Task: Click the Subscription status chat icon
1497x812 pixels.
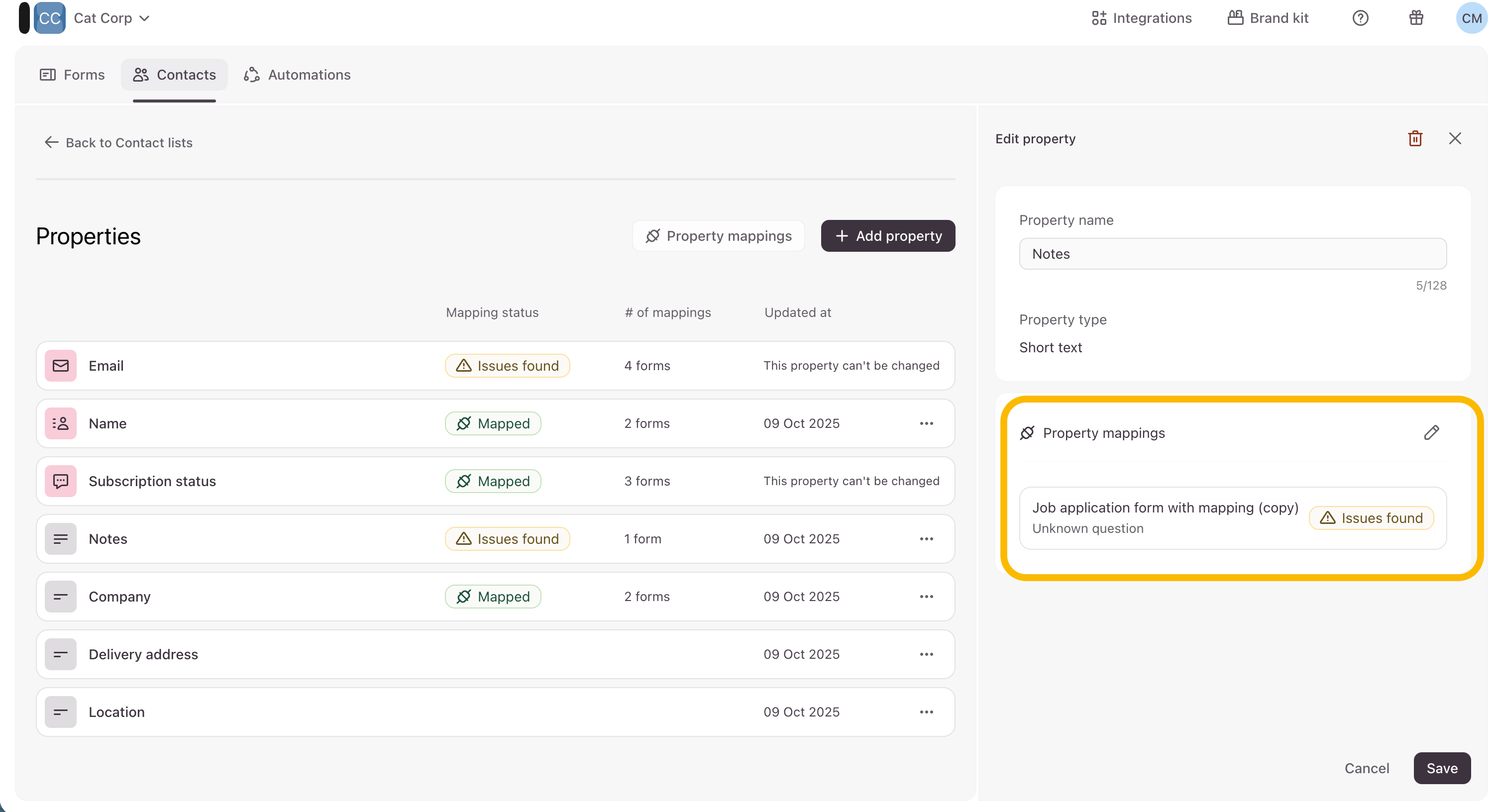Action: pos(60,481)
